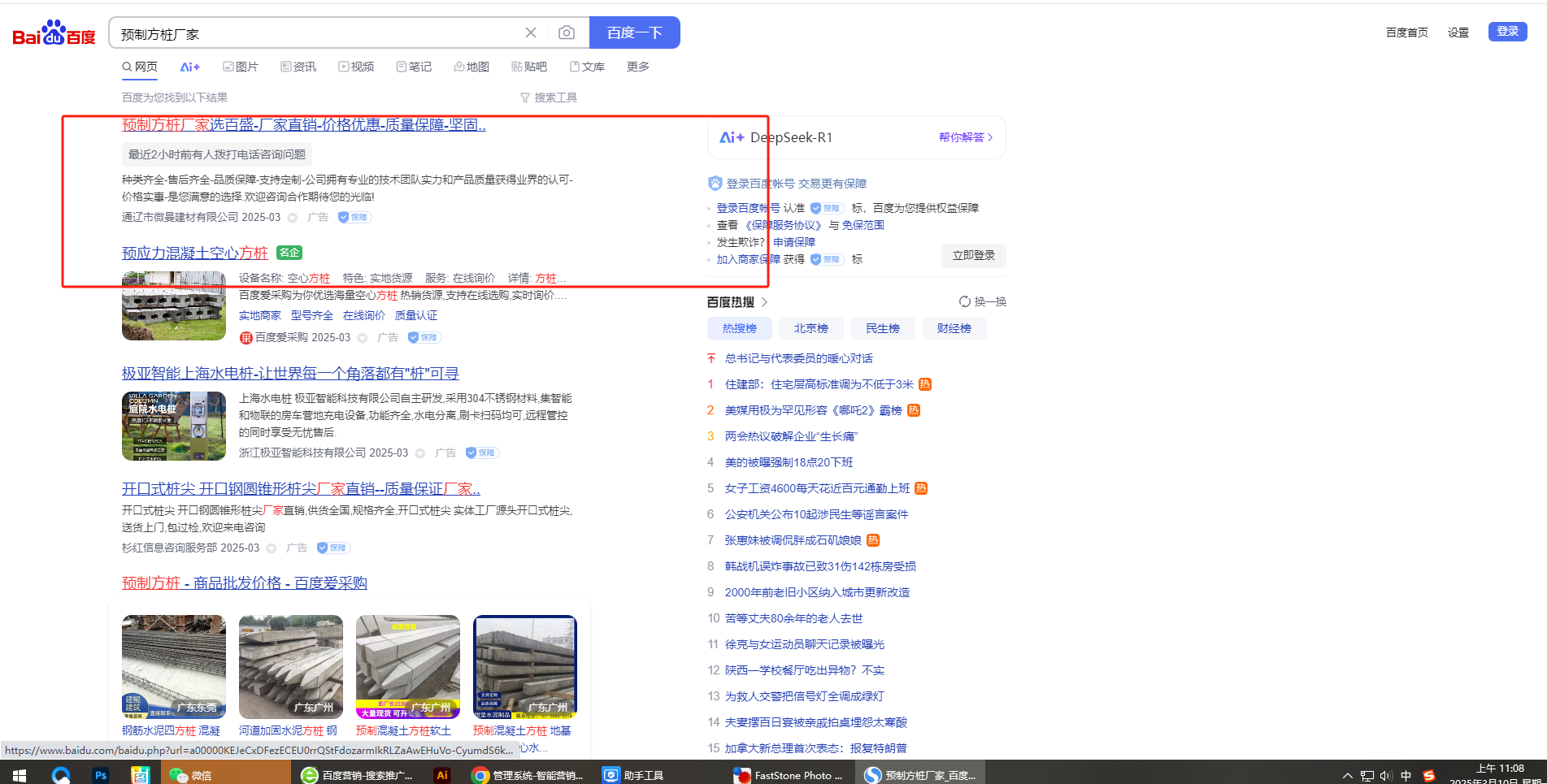The height and width of the screenshot is (784, 1547).
Task: Click the Windows Start button
Action: 20,775
